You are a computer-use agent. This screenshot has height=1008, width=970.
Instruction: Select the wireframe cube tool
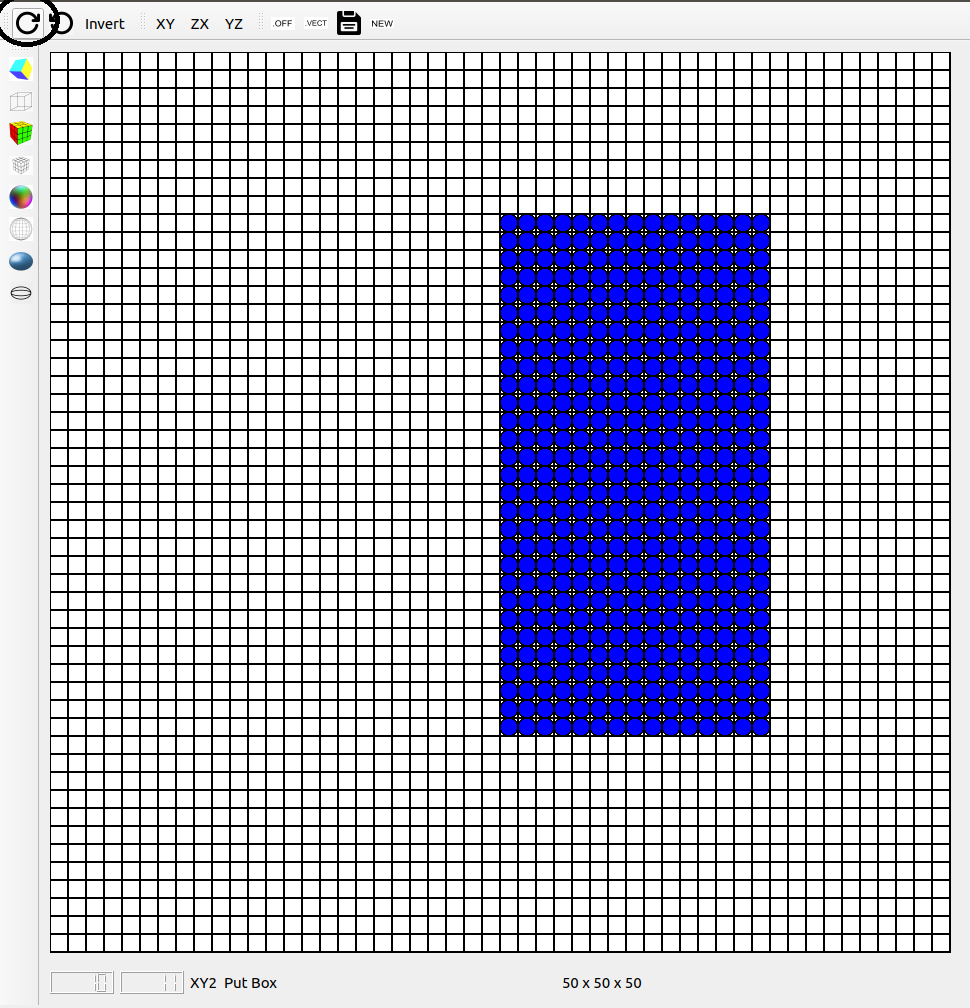pyautogui.click(x=20, y=100)
